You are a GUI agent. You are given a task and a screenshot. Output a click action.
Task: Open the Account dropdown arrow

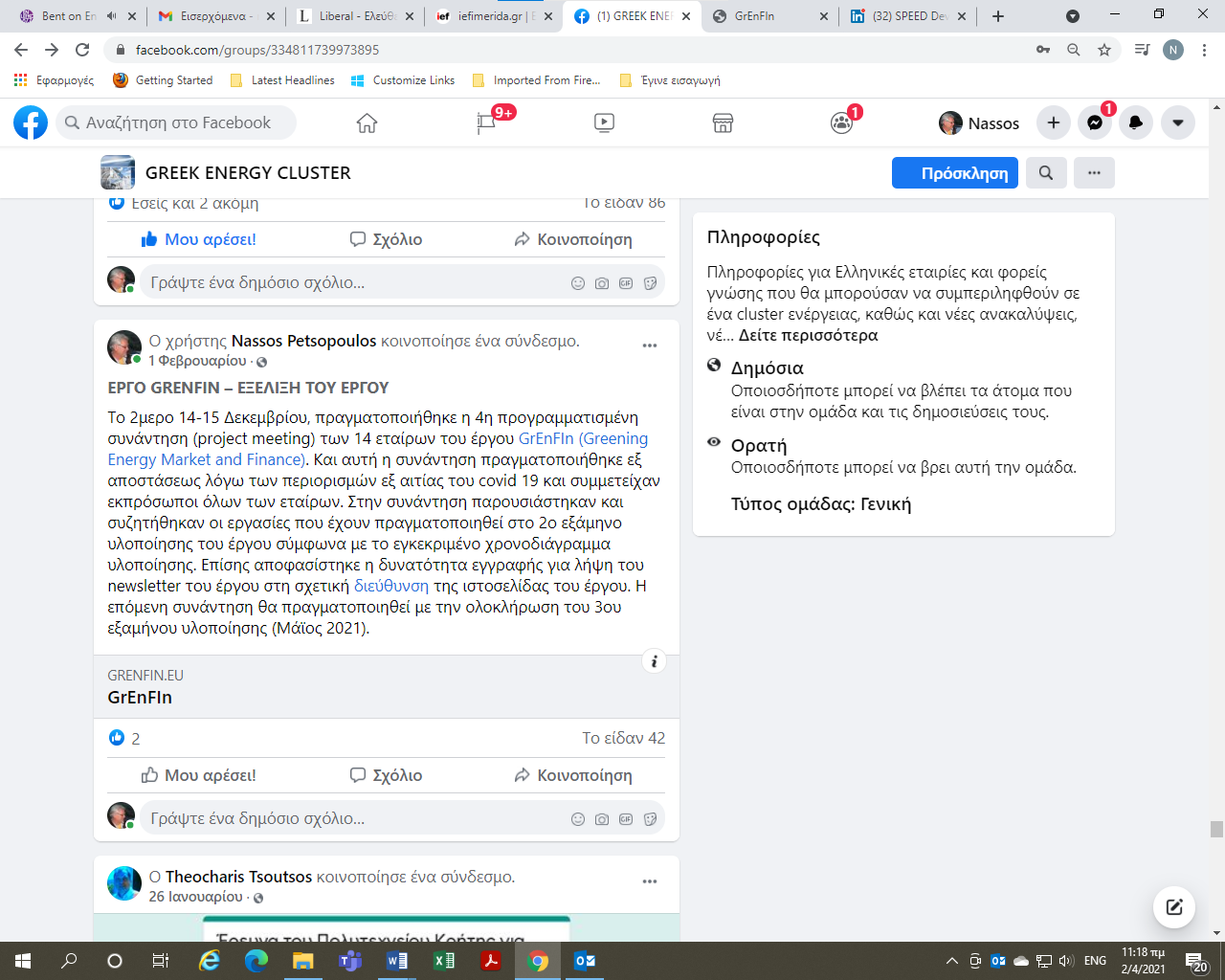coord(1178,122)
